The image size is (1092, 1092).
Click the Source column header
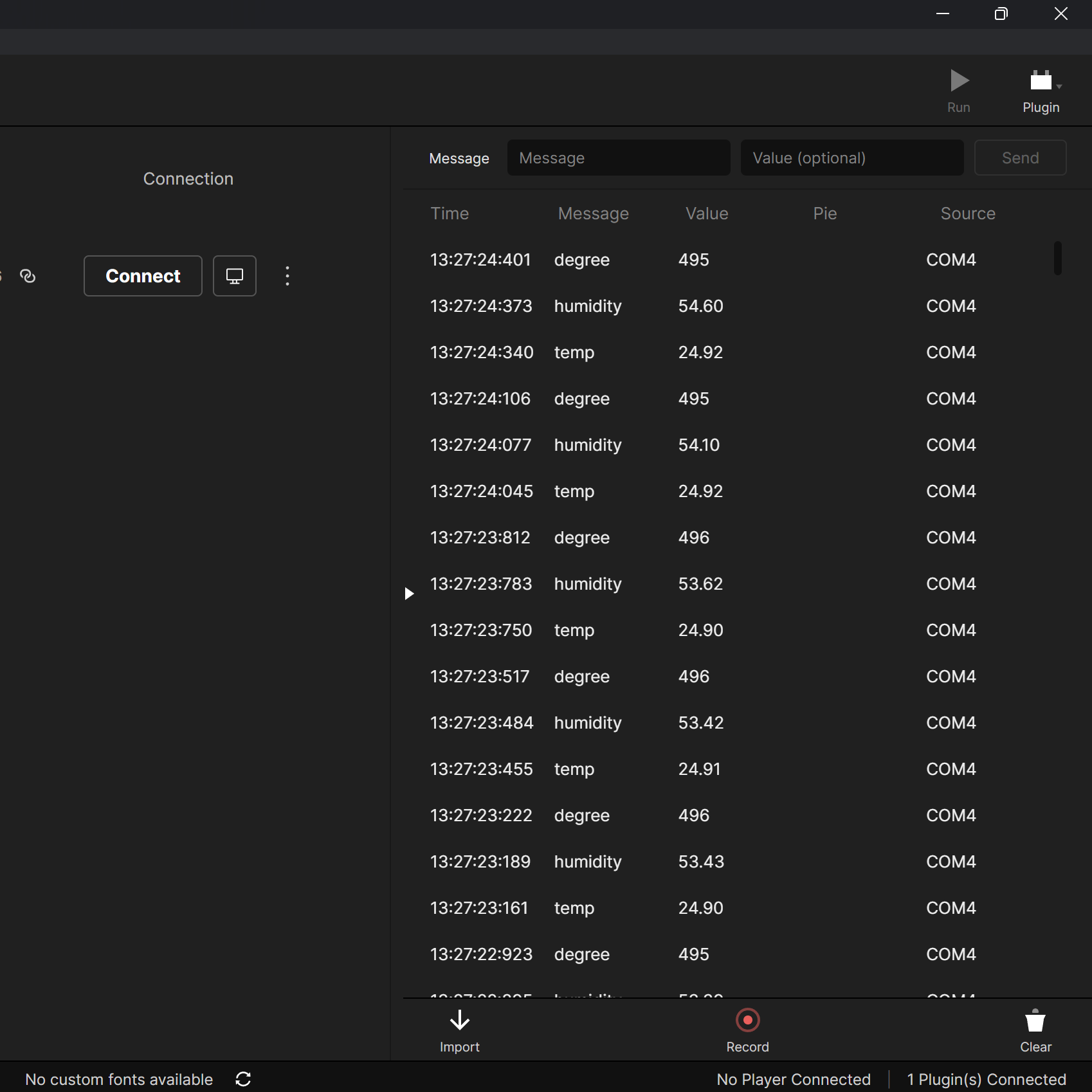(968, 214)
